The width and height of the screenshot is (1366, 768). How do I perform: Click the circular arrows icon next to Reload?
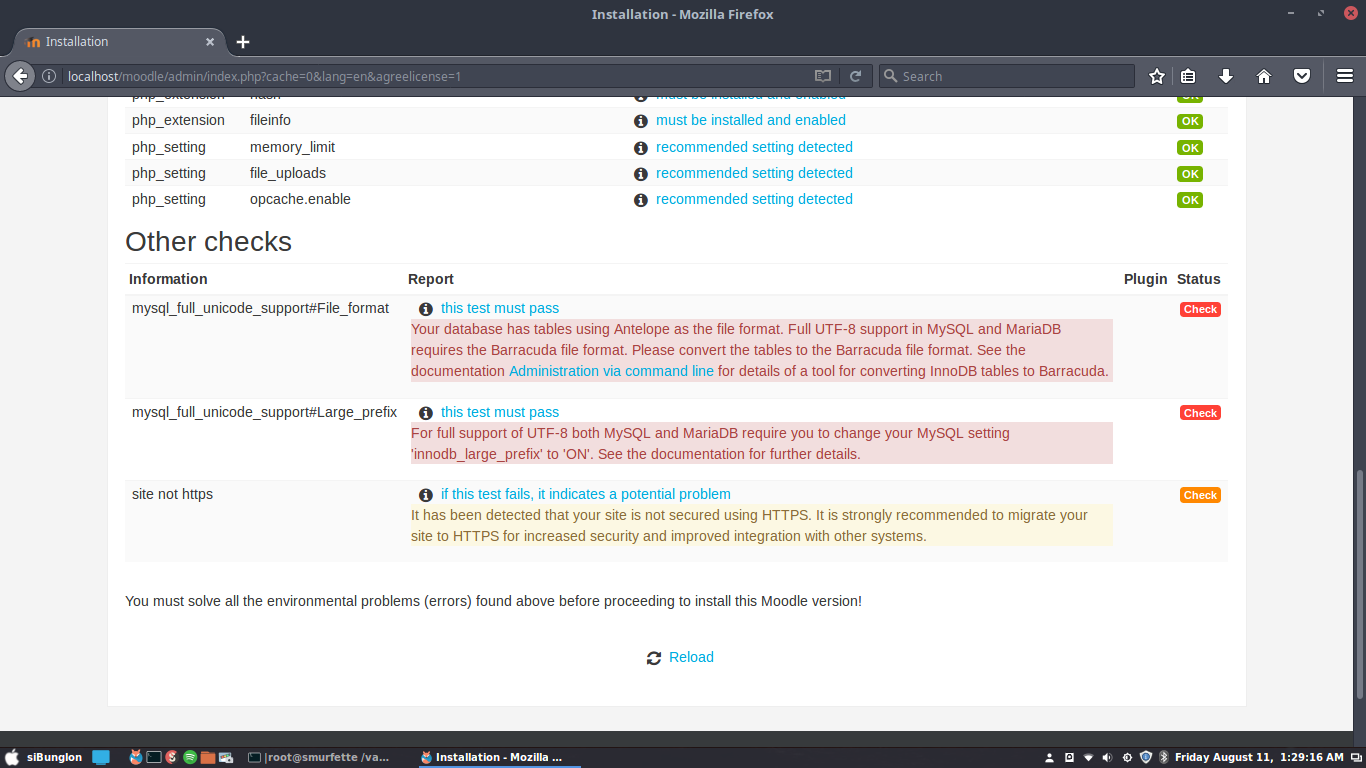pyautogui.click(x=654, y=658)
